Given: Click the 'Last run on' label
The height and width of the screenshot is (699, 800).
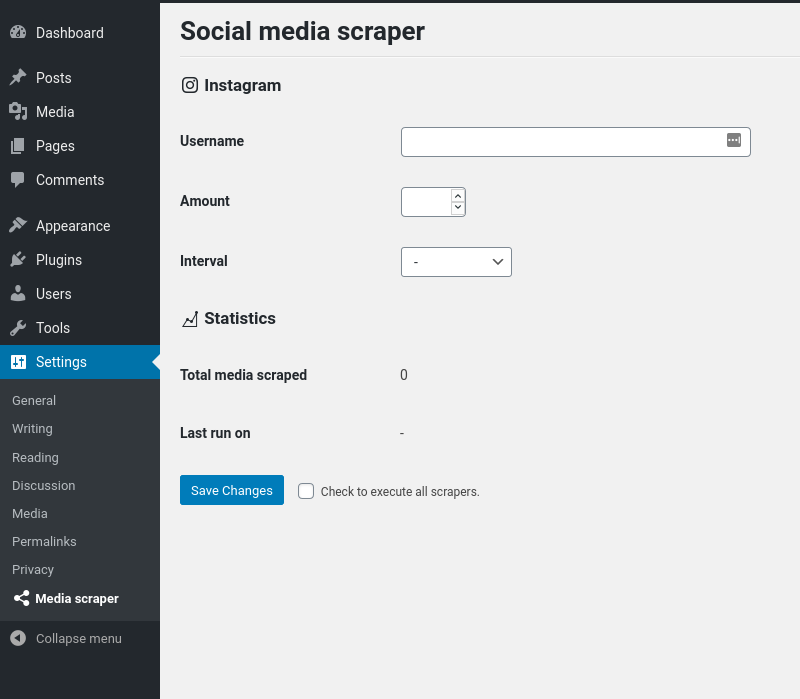Looking at the screenshot, I should tap(215, 433).
